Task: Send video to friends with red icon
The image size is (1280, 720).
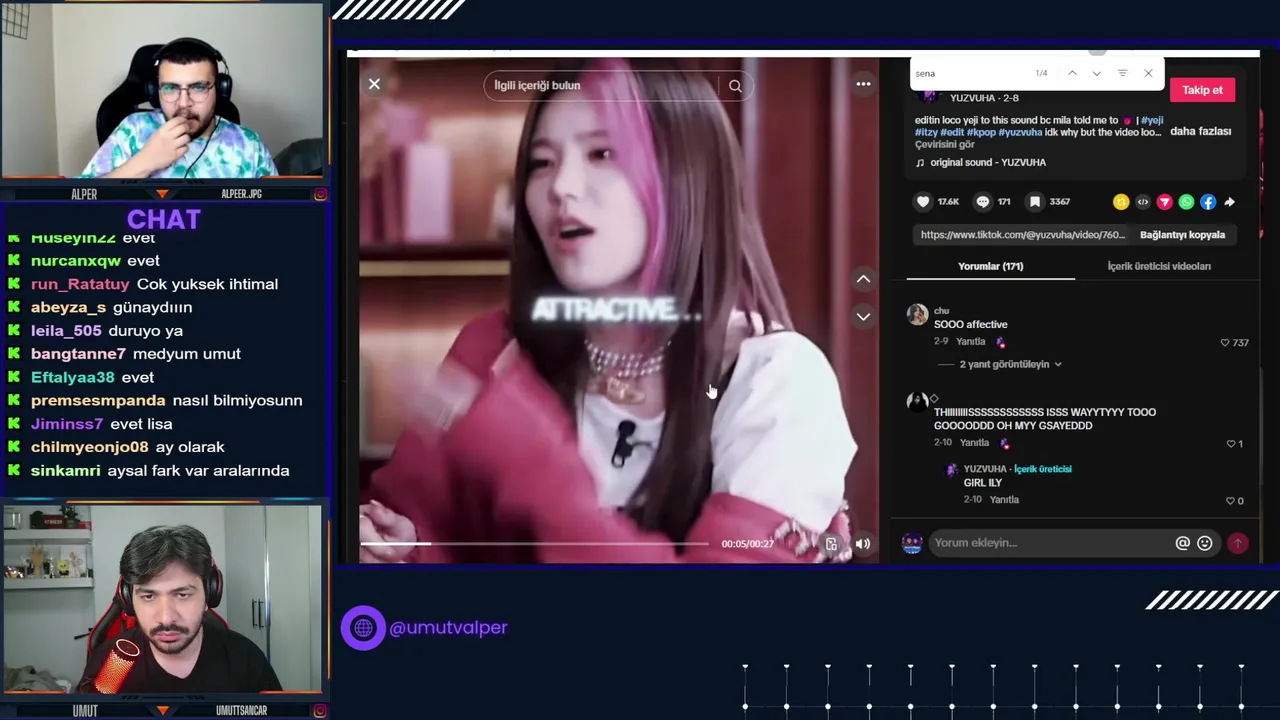Action: coord(1165,202)
